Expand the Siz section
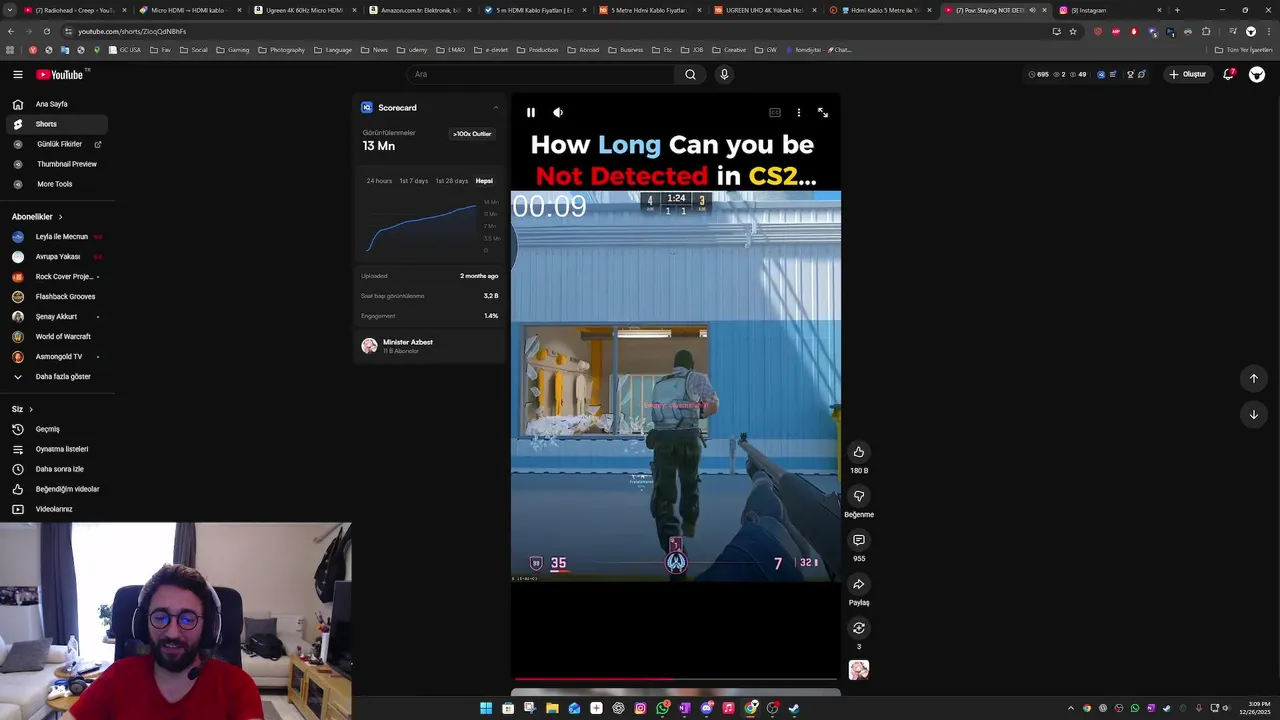The height and width of the screenshot is (720, 1280). coord(22,409)
